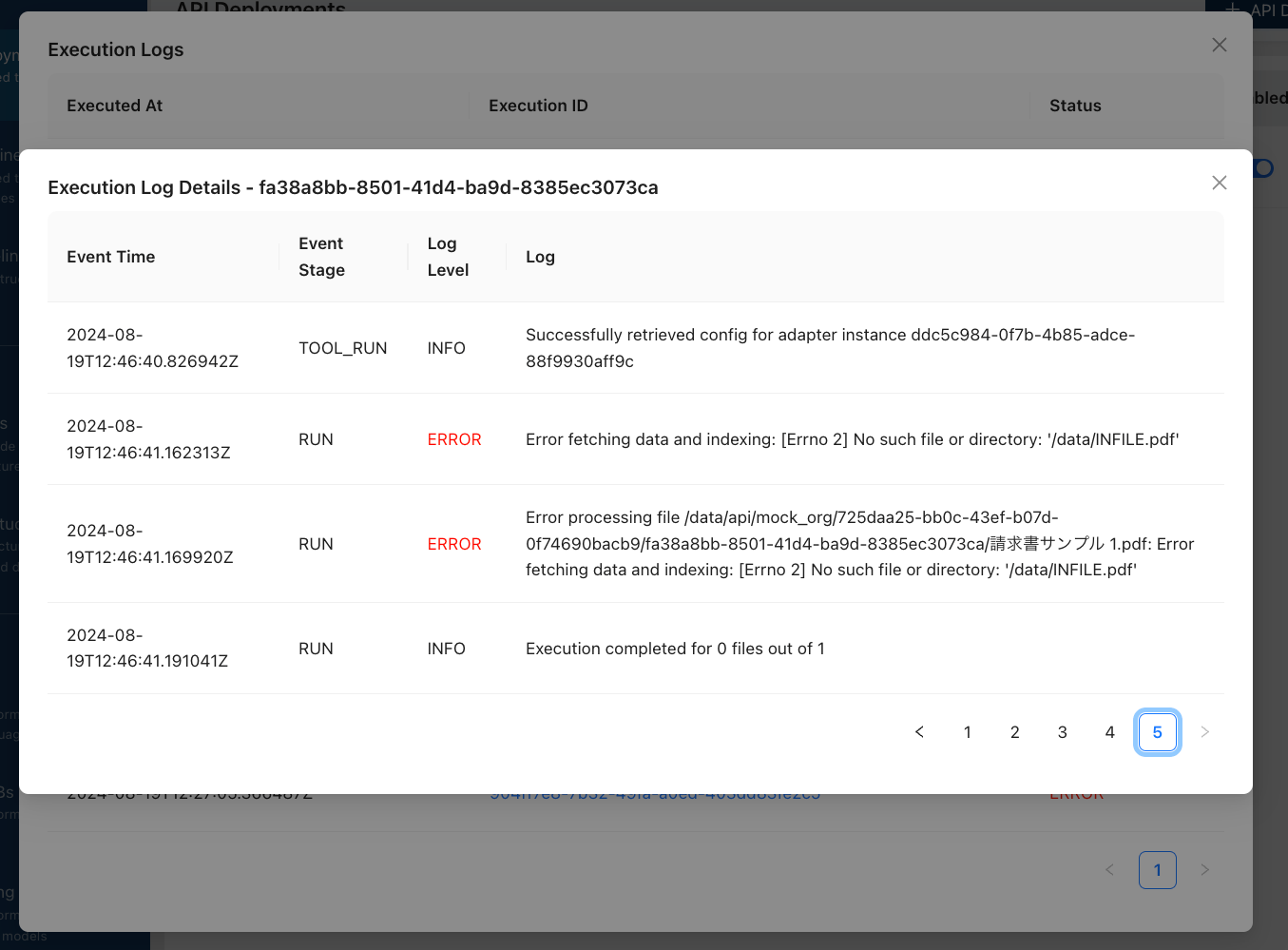Click INFO level in 'Execution completed' row
The height and width of the screenshot is (950, 1288).
point(446,649)
